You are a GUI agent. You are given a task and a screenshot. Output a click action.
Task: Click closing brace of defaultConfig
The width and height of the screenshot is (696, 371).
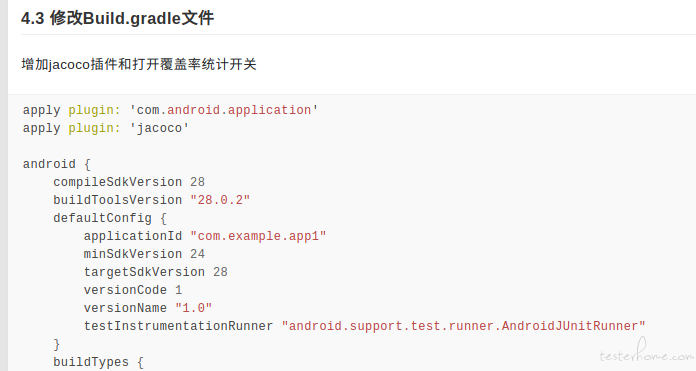tap(56, 344)
